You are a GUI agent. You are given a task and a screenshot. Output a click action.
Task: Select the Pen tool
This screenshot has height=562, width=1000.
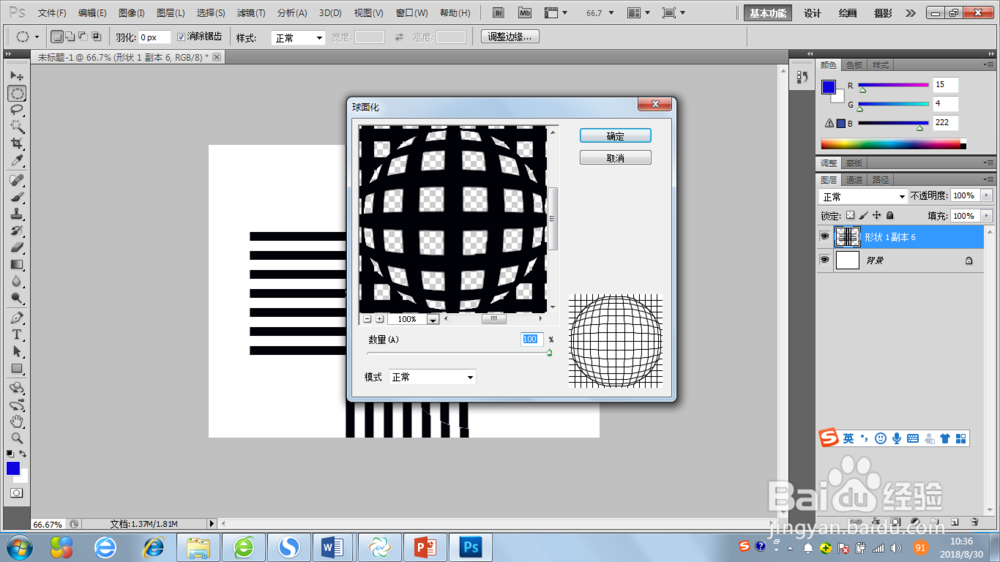(17, 318)
